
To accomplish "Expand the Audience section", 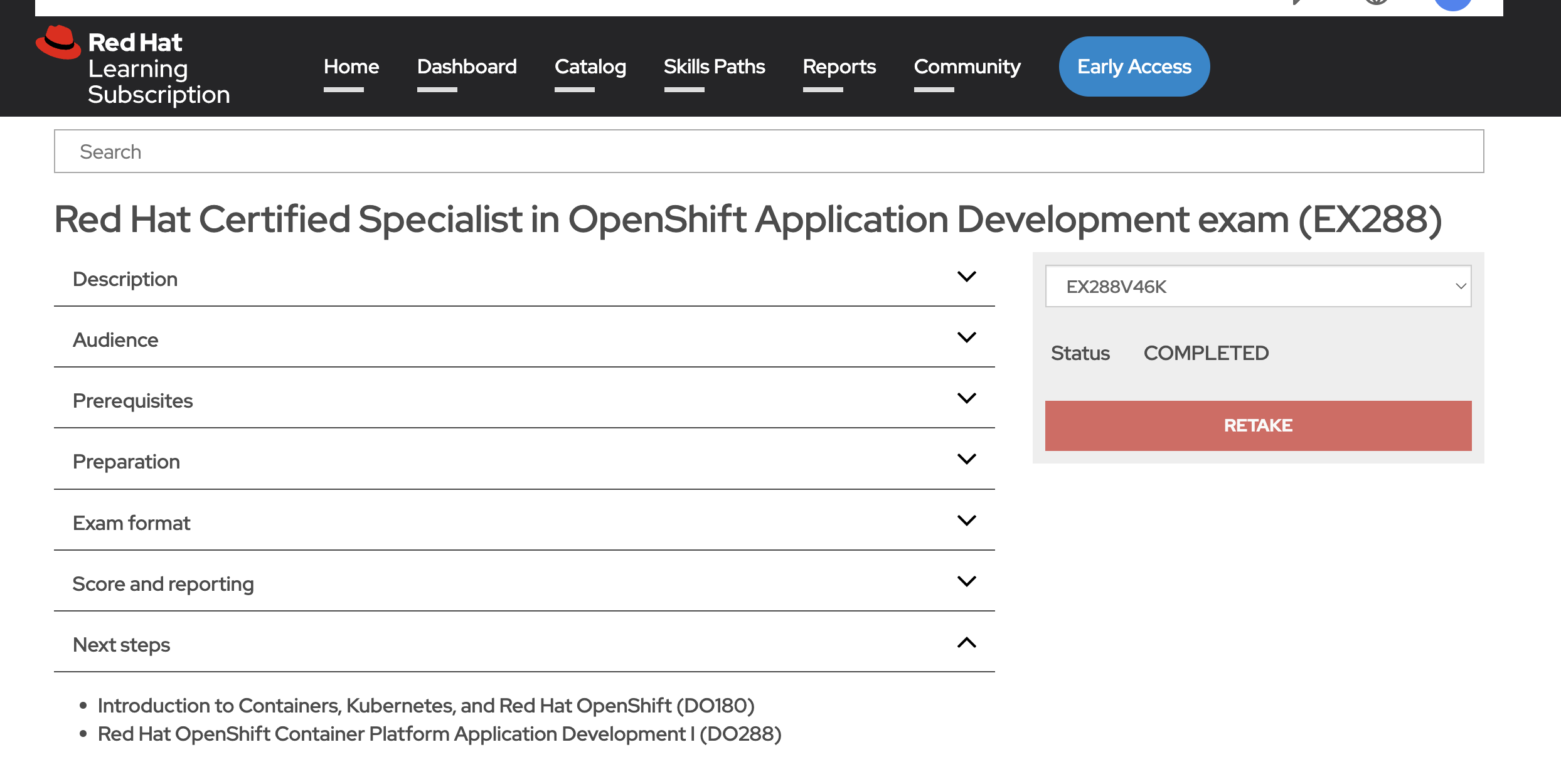I will [x=966, y=337].
